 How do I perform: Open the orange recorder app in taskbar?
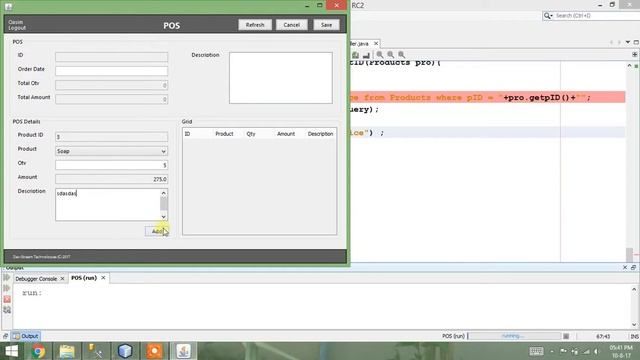point(154,351)
